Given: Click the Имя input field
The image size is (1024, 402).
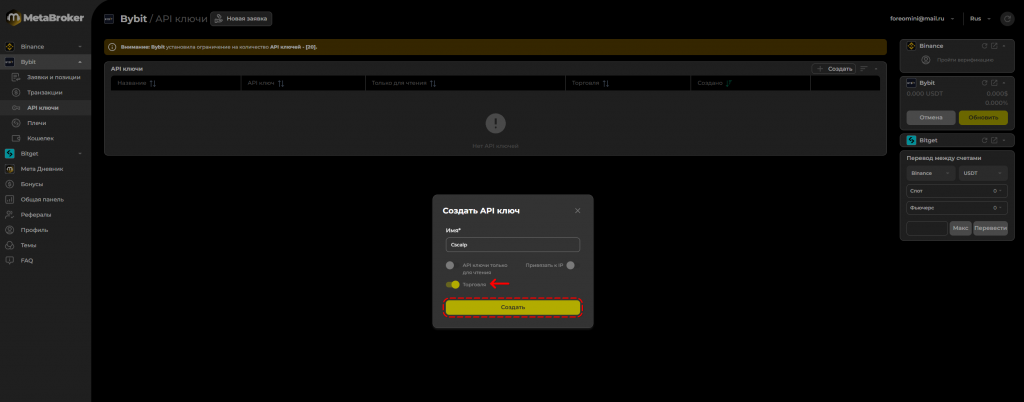Looking at the screenshot, I should pyautogui.click(x=513, y=245).
